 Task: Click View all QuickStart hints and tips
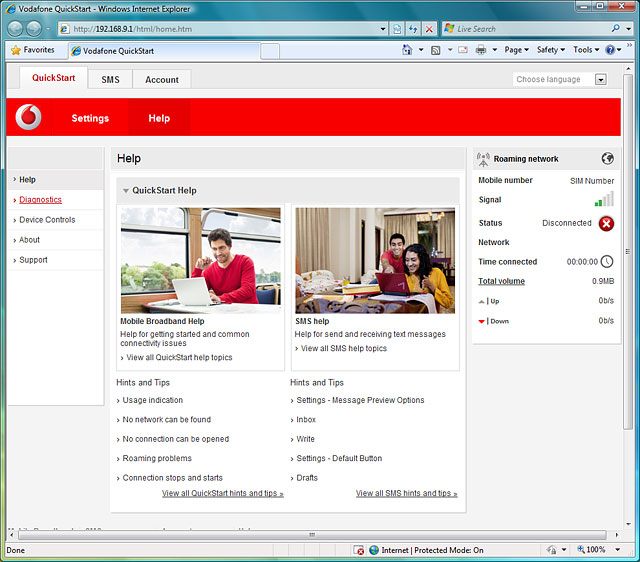tap(222, 493)
